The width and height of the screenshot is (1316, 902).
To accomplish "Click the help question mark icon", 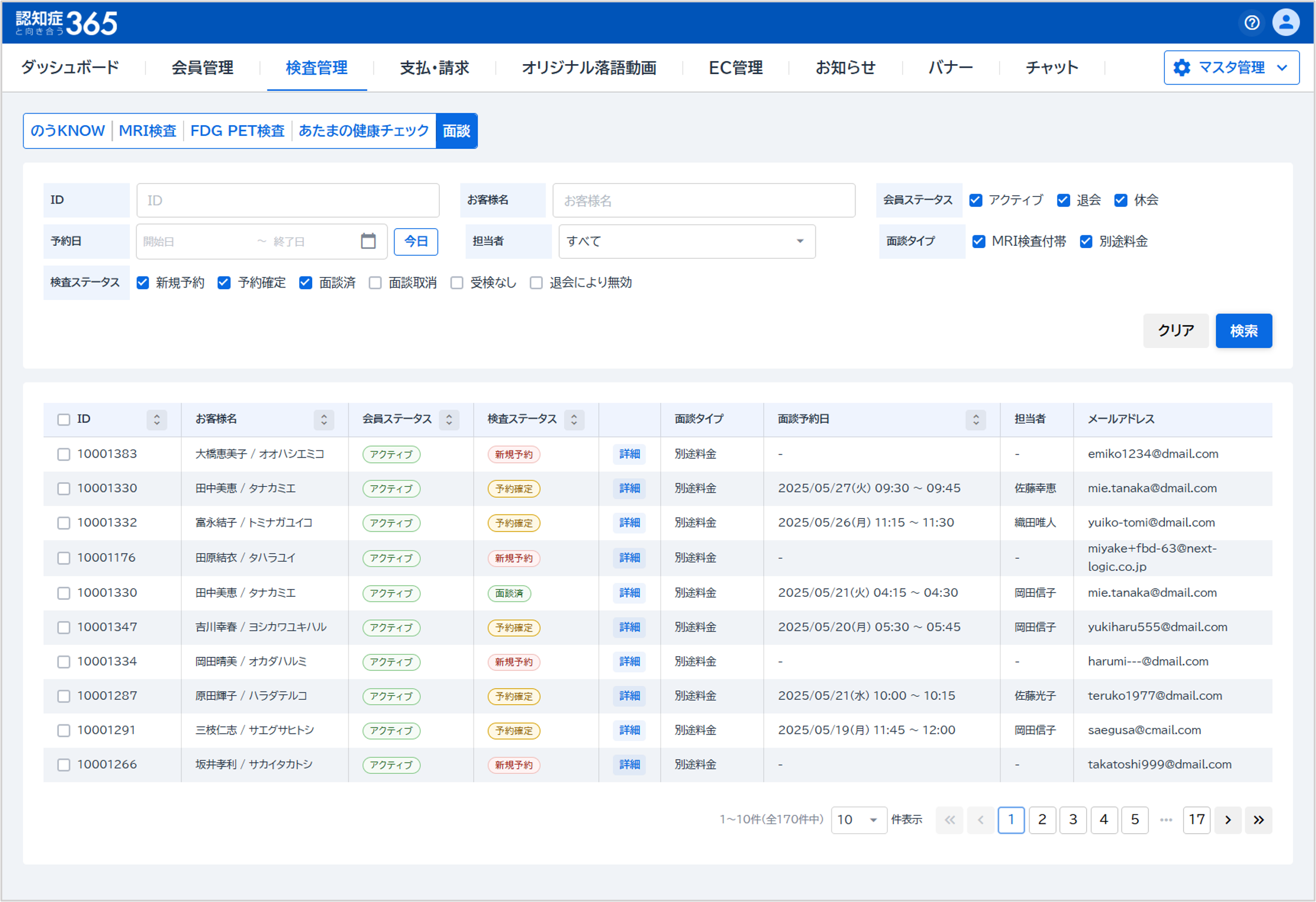I will (1251, 22).
